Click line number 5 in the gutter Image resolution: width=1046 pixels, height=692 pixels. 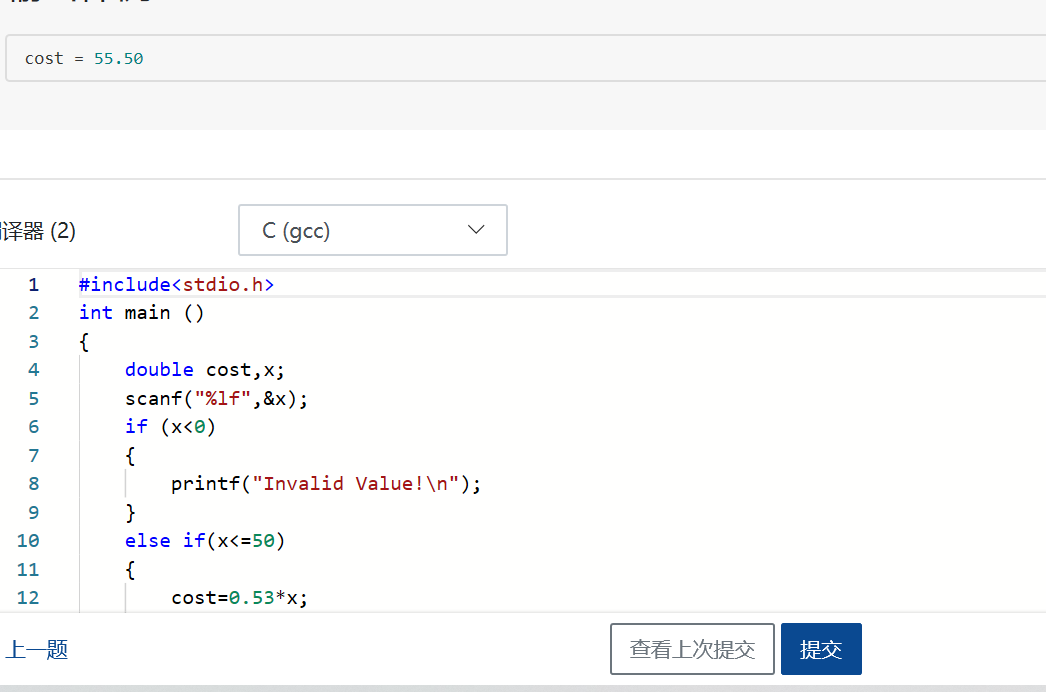(x=34, y=399)
